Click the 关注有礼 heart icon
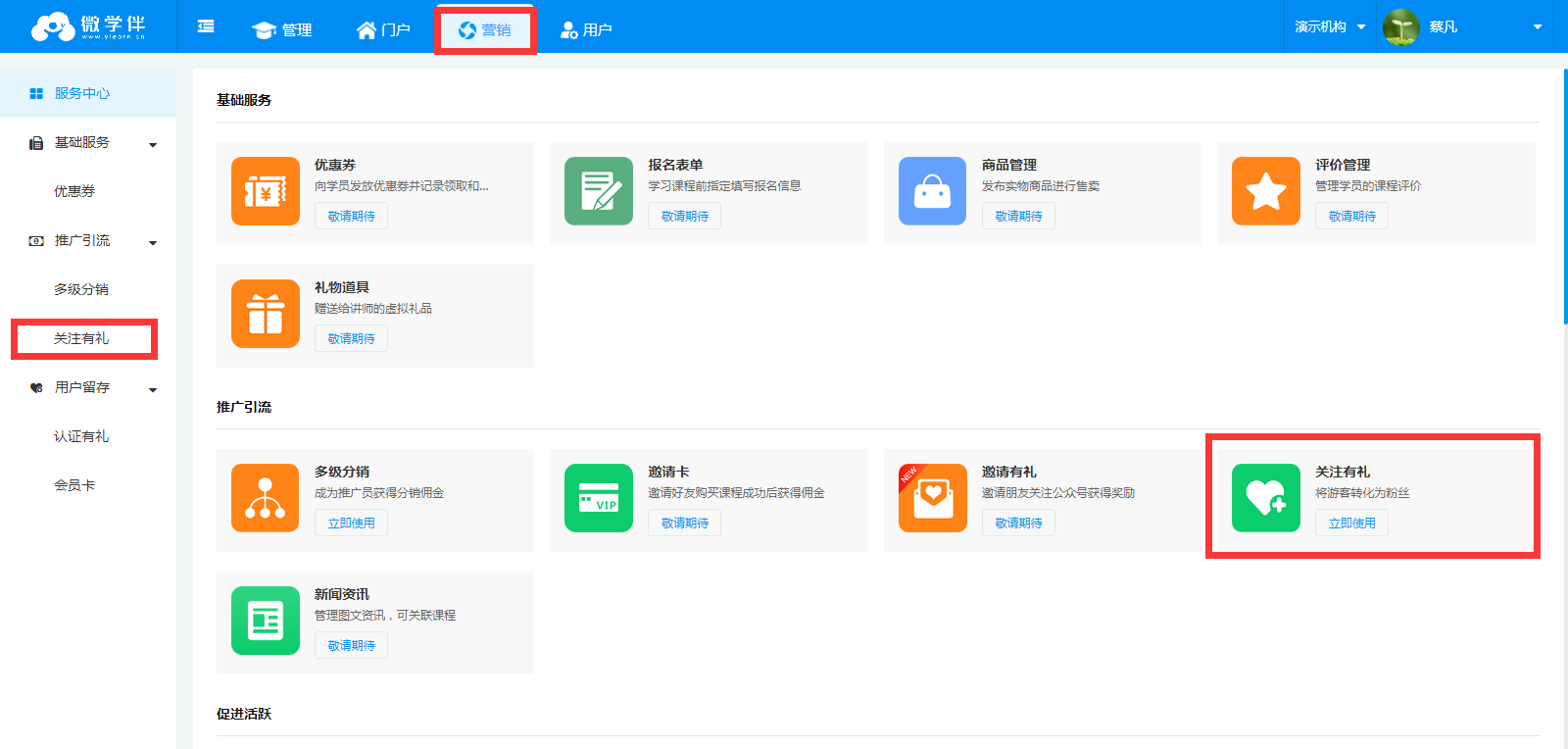The height and width of the screenshot is (749, 1568). 1266,498
